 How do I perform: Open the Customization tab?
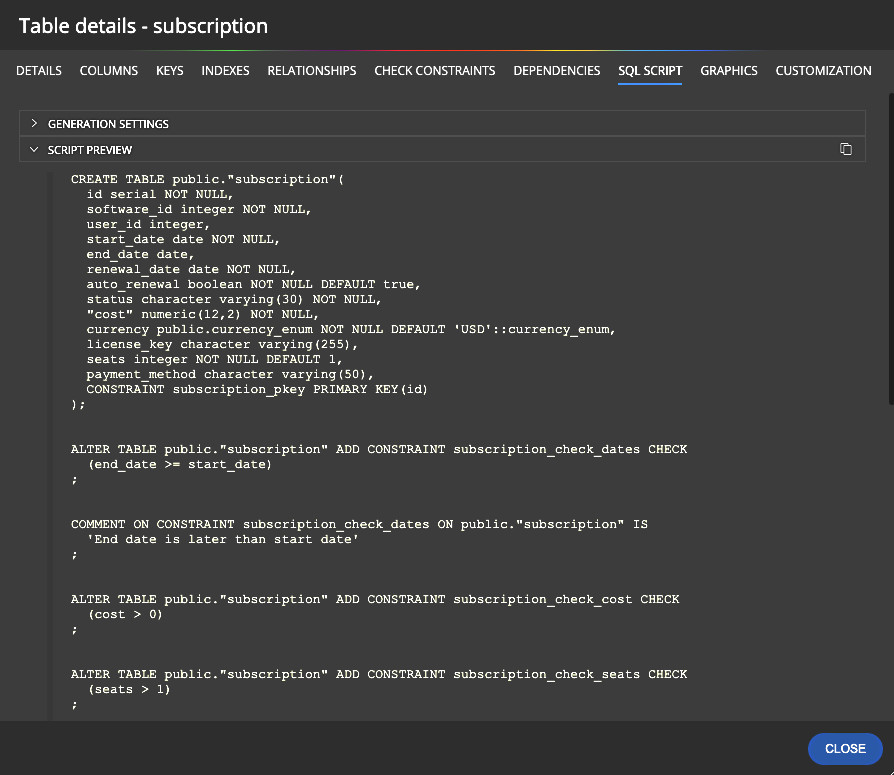(823, 71)
